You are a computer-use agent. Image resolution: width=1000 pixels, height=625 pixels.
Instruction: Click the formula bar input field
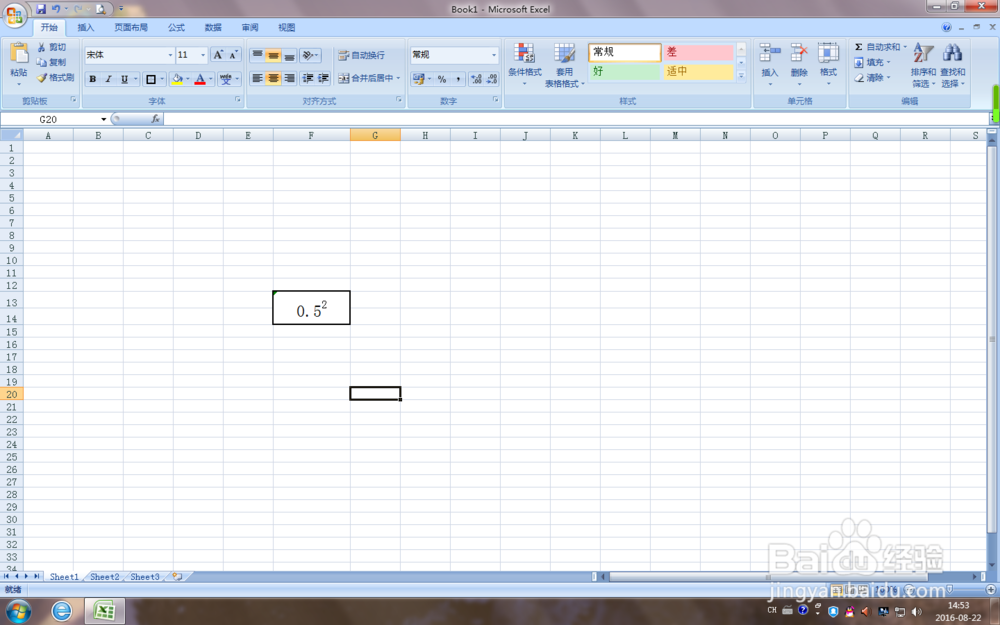click(577, 119)
